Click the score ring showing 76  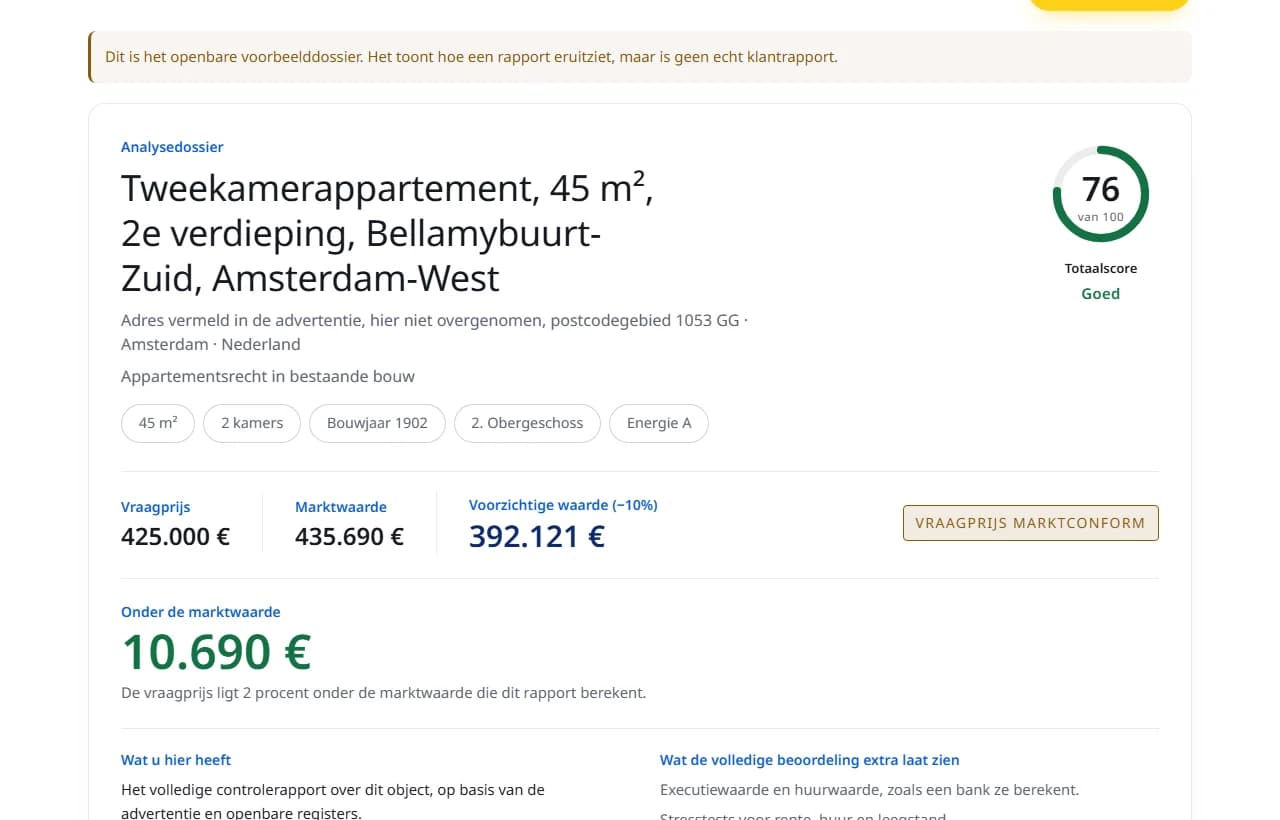(x=1101, y=194)
